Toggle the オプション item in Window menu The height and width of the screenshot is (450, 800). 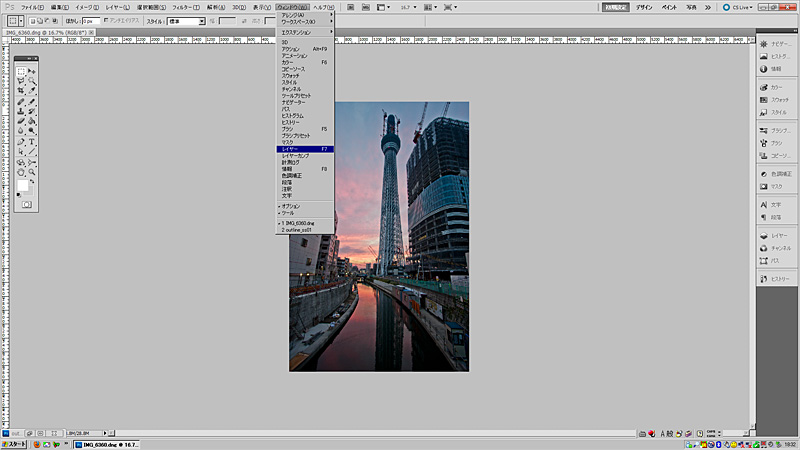305,206
